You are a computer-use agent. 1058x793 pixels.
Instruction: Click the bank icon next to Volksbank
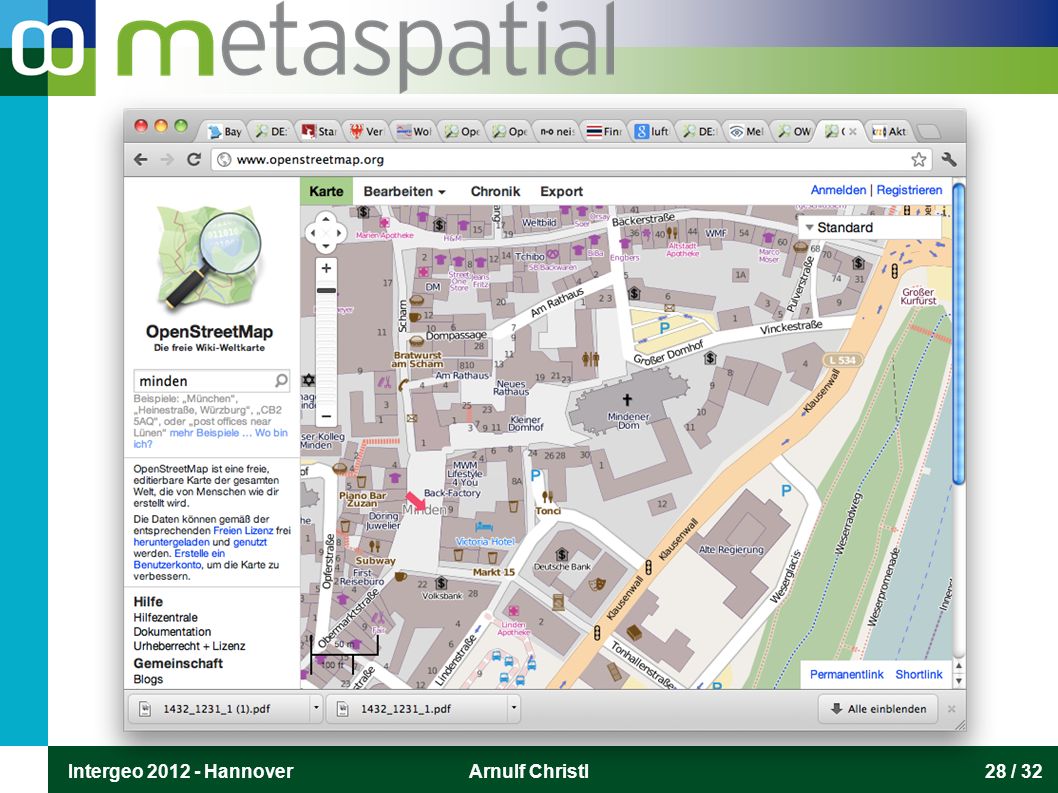441,582
